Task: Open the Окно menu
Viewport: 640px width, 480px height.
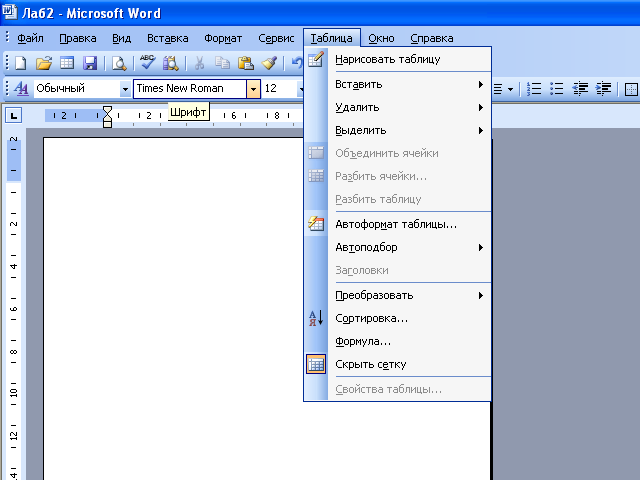Action: [381, 38]
